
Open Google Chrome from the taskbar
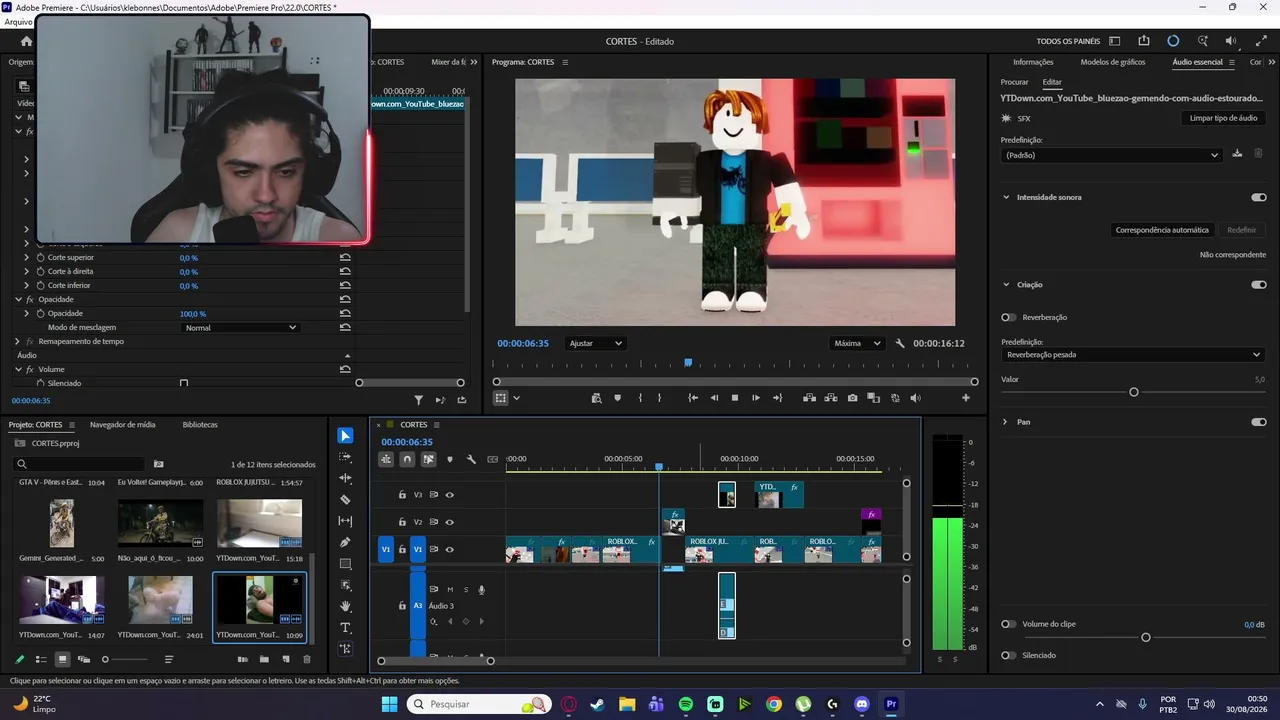(774, 704)
